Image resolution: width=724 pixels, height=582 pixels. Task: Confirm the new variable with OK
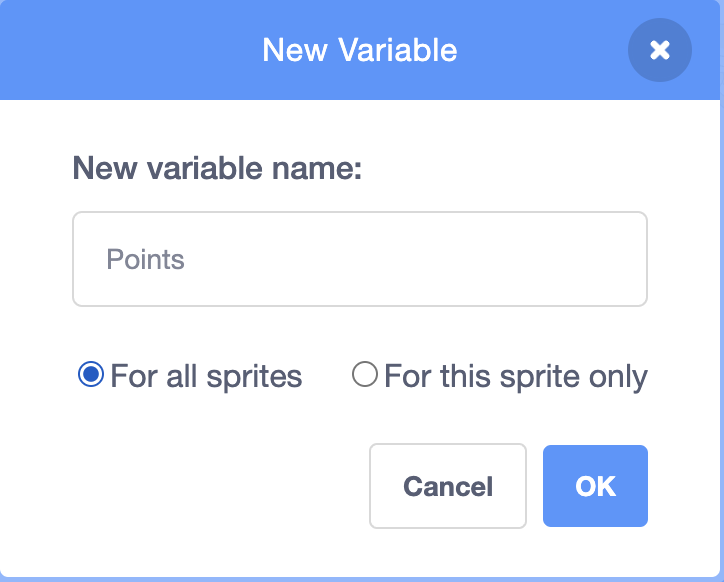[595, 486]
